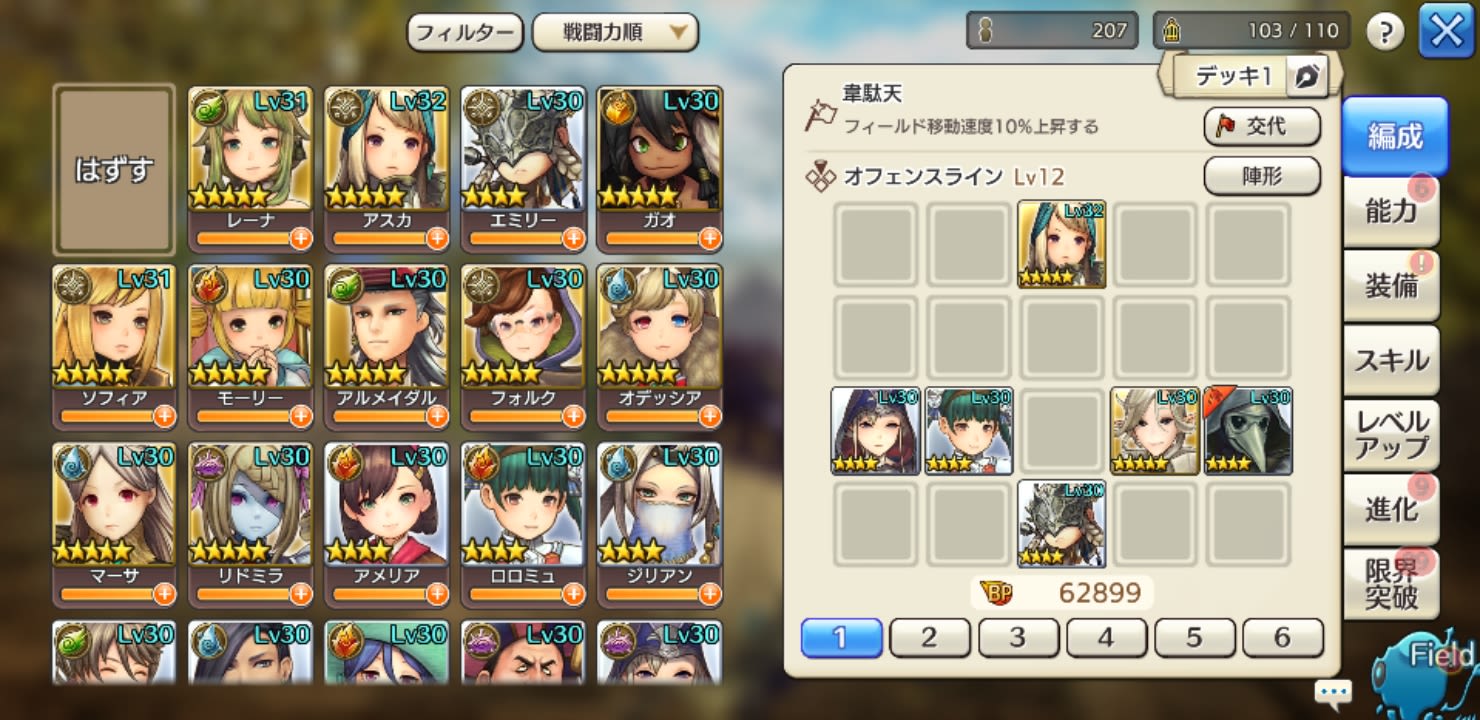Switch to the スキル tab
1480x720 pixels.
pos(1391,360)
